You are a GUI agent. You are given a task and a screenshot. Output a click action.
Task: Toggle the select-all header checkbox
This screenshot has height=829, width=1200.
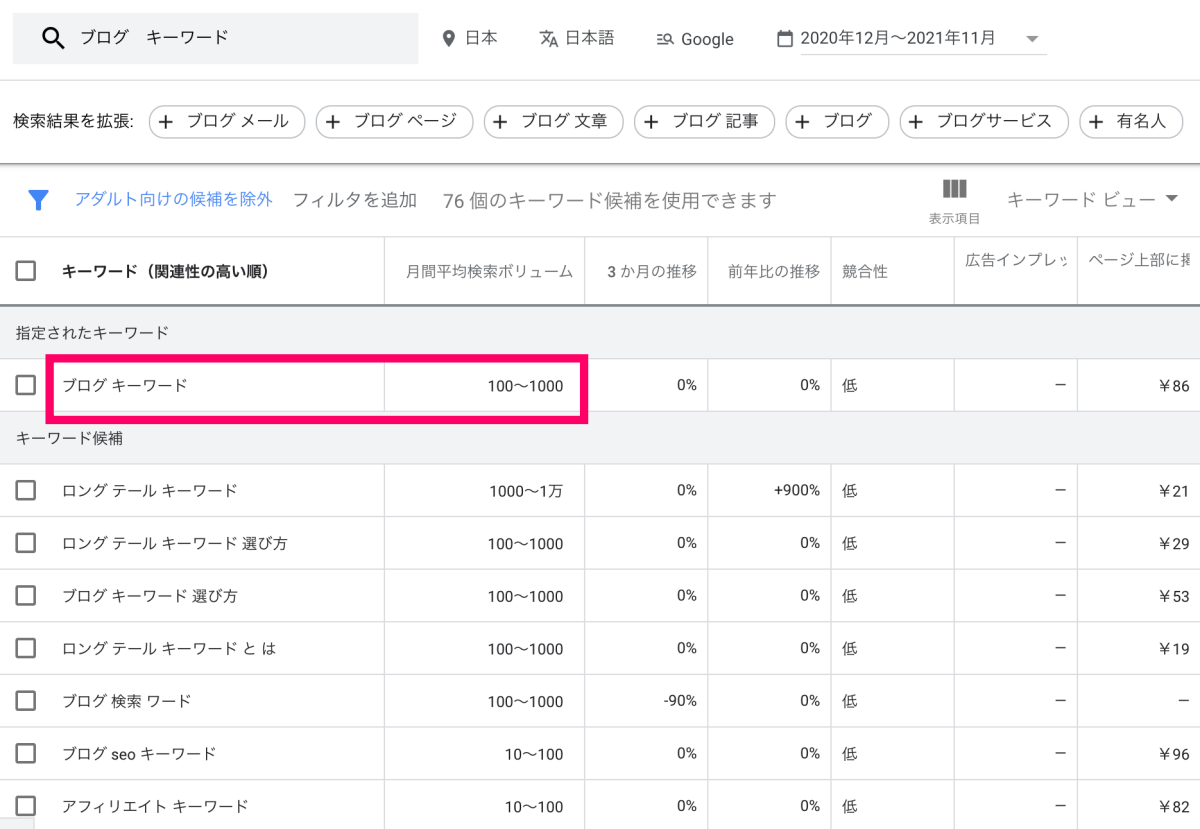point(26,271)
